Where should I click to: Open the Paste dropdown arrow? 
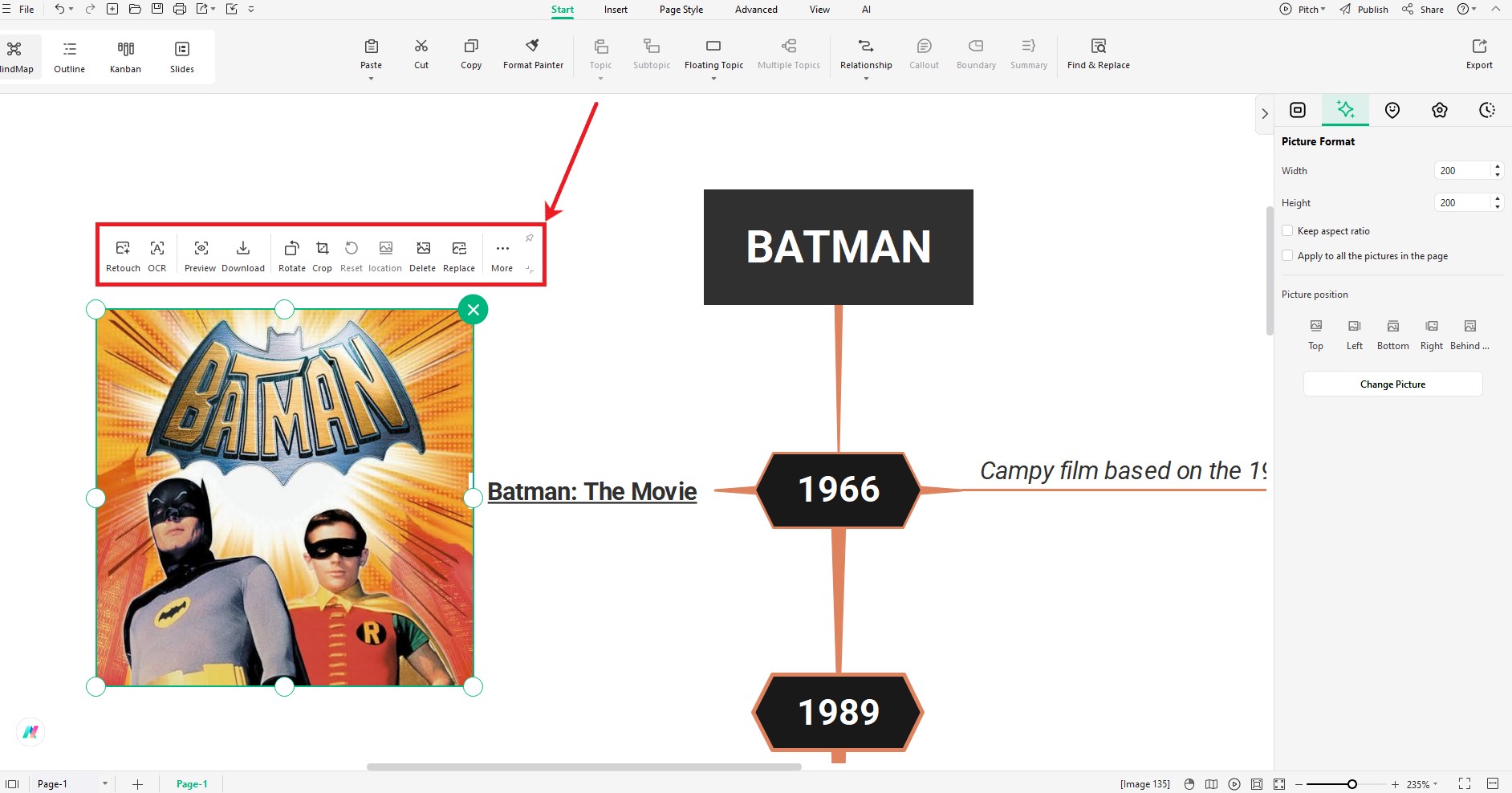pyautogui.click(x=371, y=79)
